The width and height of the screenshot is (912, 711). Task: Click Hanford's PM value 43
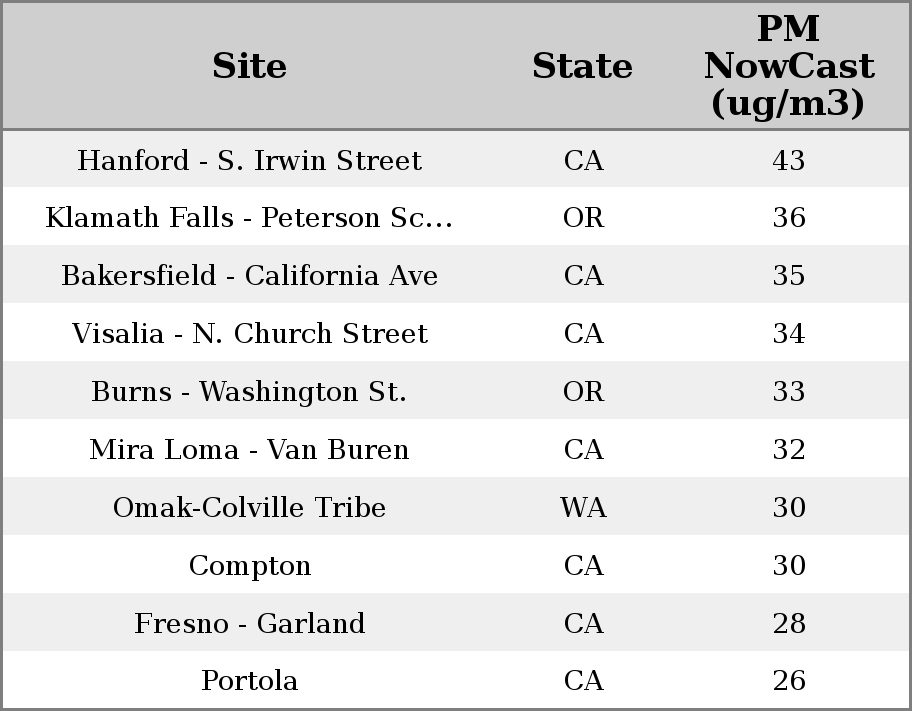788,160
